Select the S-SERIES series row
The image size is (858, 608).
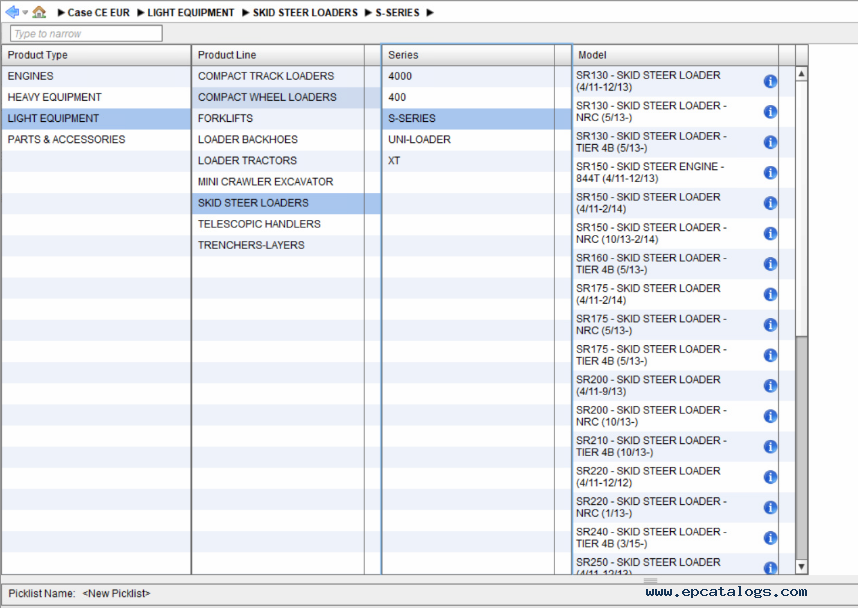(x=476, y=119)
